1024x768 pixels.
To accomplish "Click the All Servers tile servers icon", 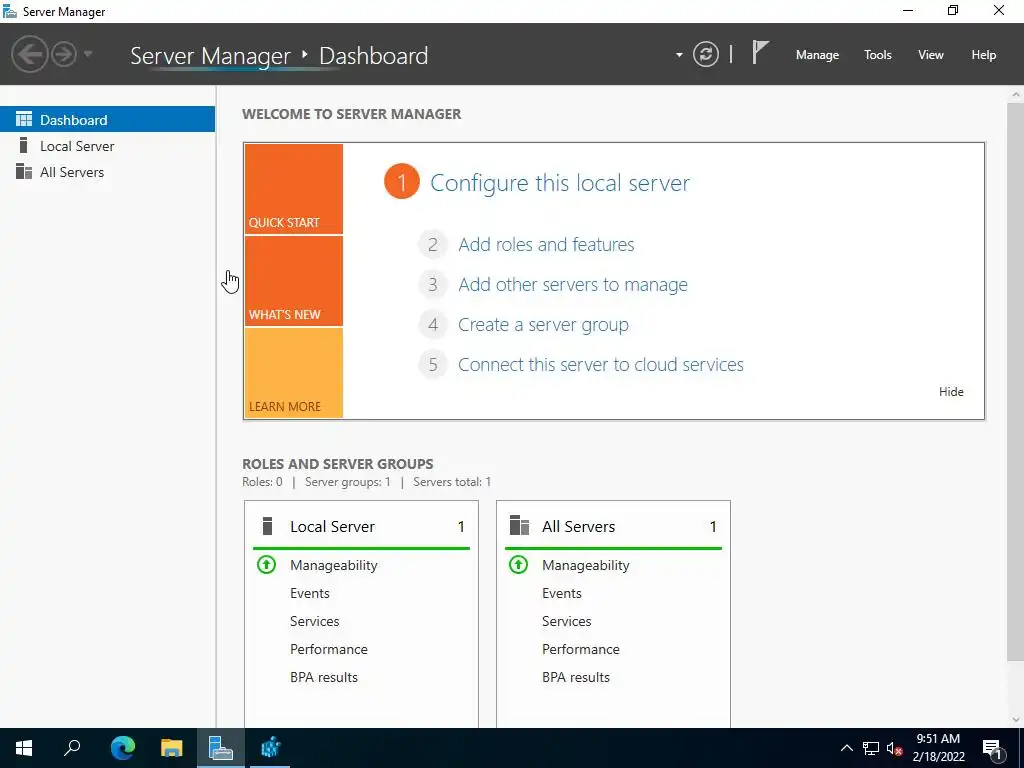I will (x=519, y=526).
